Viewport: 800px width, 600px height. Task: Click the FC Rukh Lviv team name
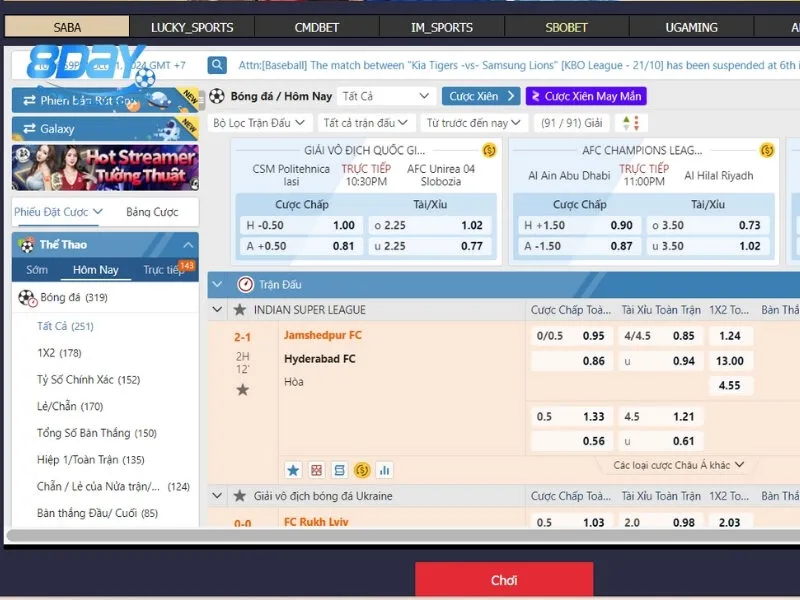click(316, 521)
